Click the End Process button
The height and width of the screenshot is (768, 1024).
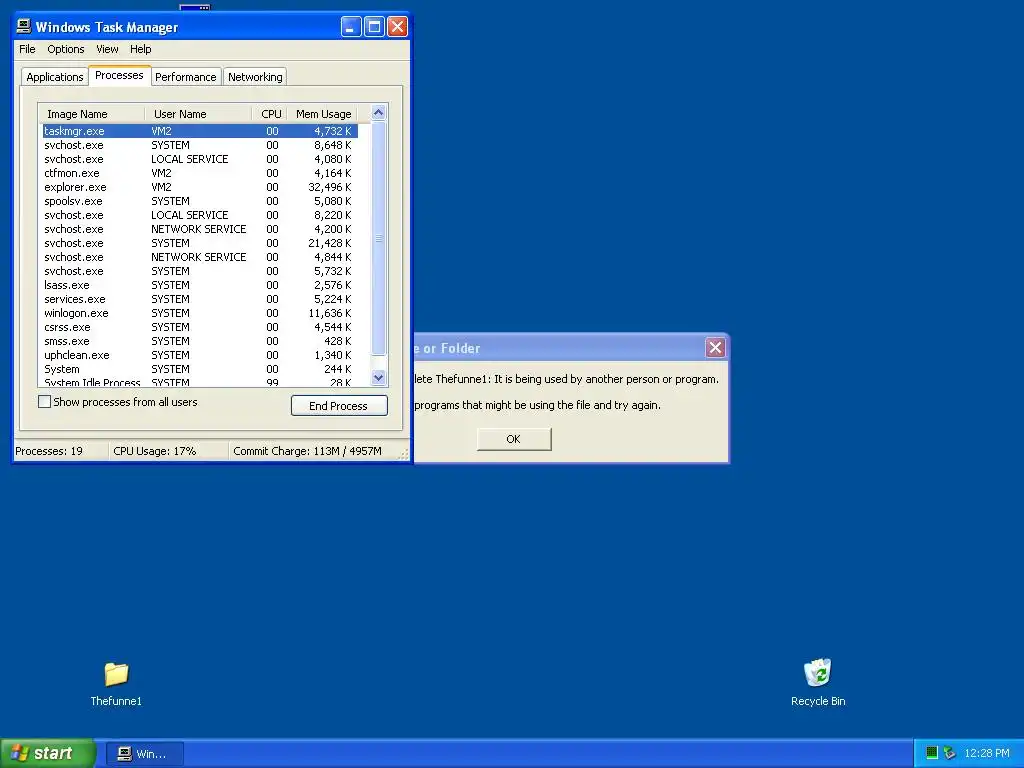(x=339, y=406)
